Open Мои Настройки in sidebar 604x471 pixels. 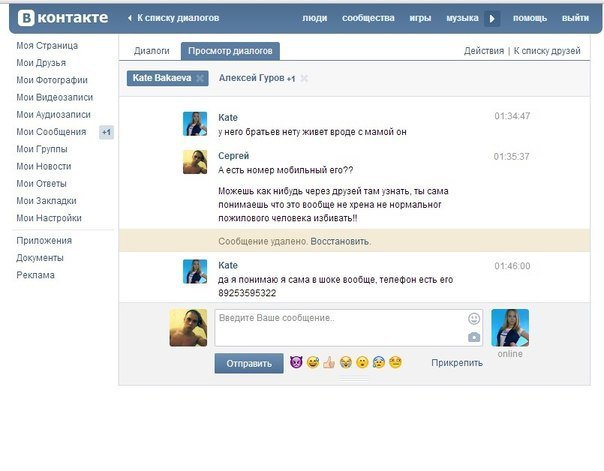point(49,218)
